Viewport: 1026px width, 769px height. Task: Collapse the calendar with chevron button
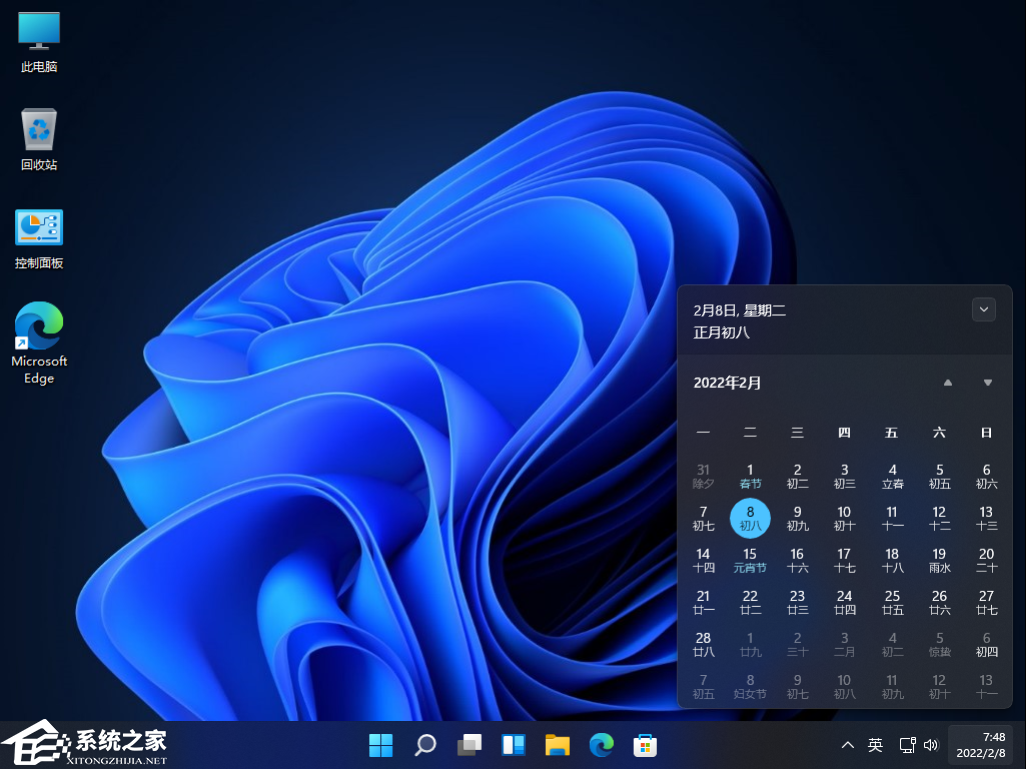[984, 310]
